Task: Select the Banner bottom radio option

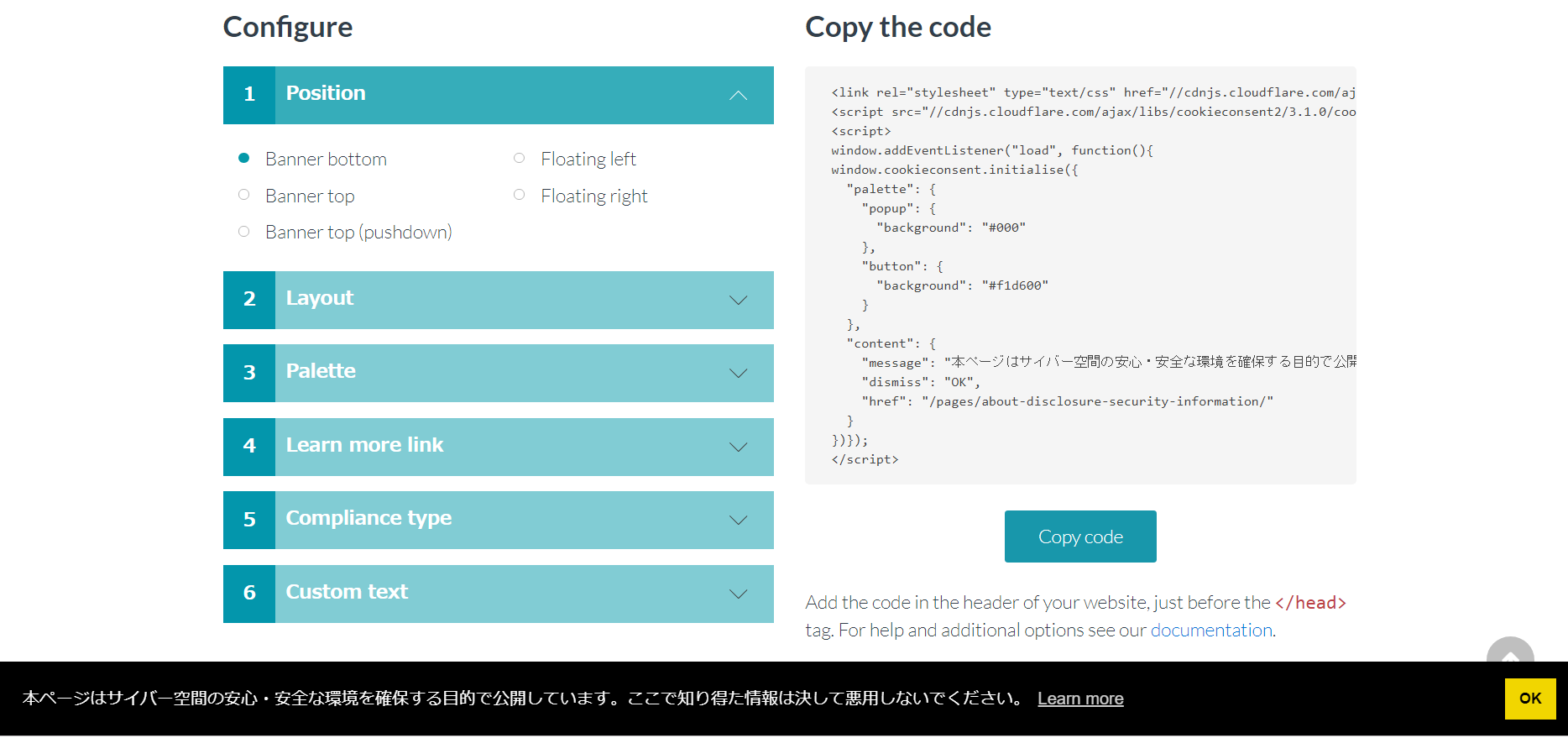Action: click(244, 158)
